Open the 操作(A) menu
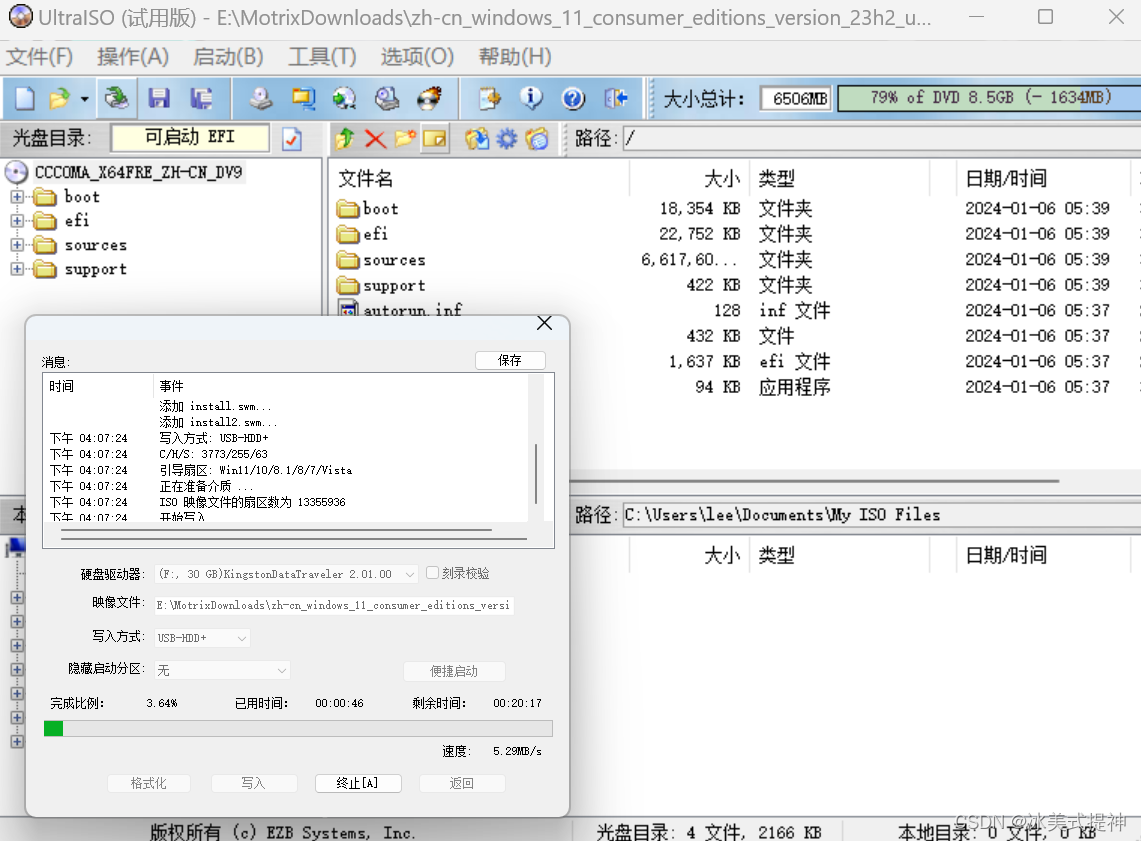1141x841 pixels. click(x=133, y=57)
